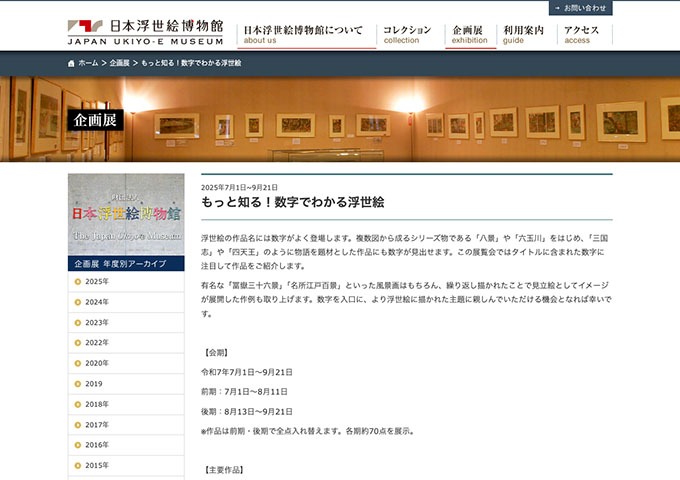Open the 2017年 archive
Viewport: 680px width, 480px height.
point(126,425)
